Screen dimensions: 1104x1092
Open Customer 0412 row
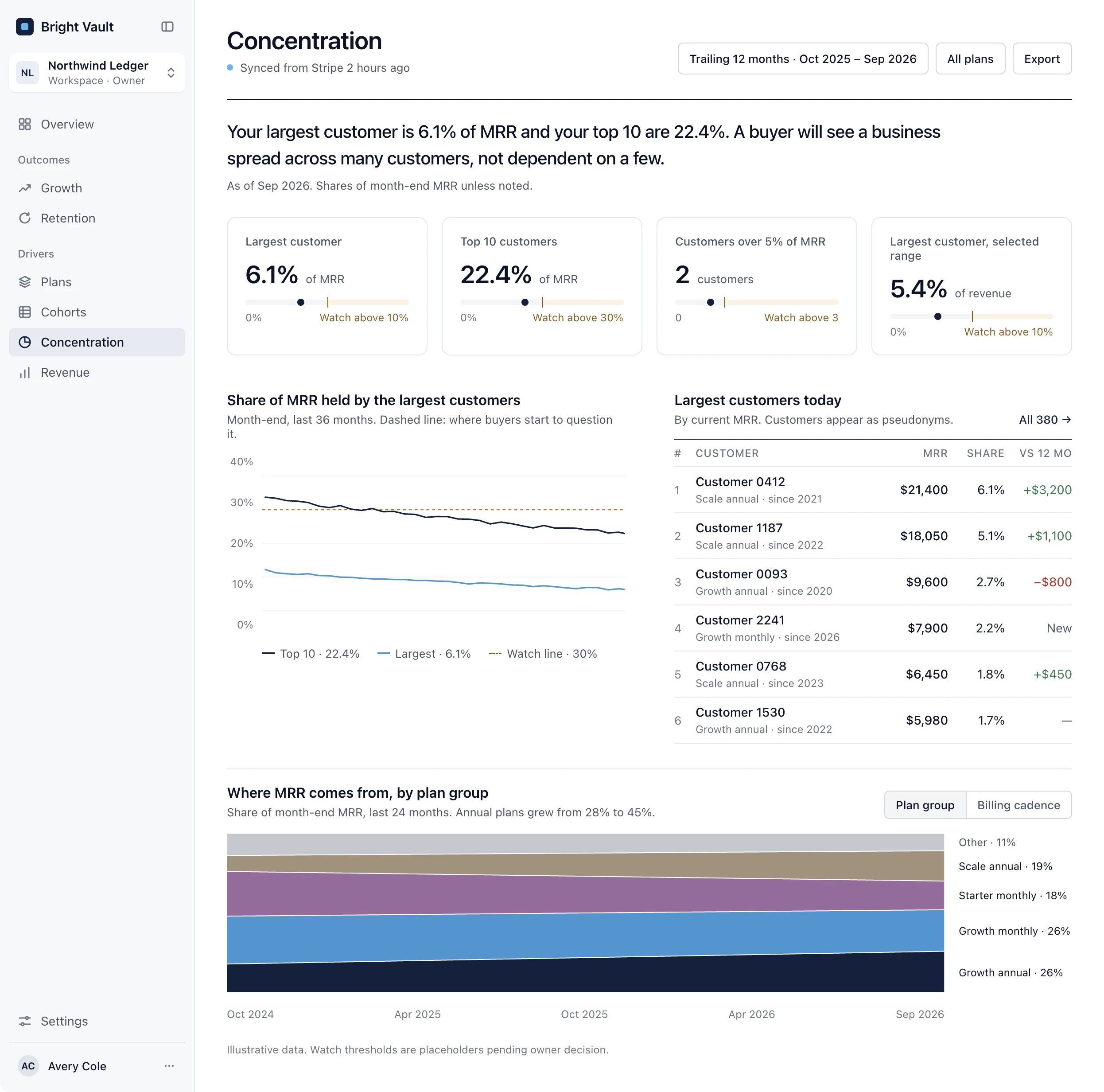point(873,490)
